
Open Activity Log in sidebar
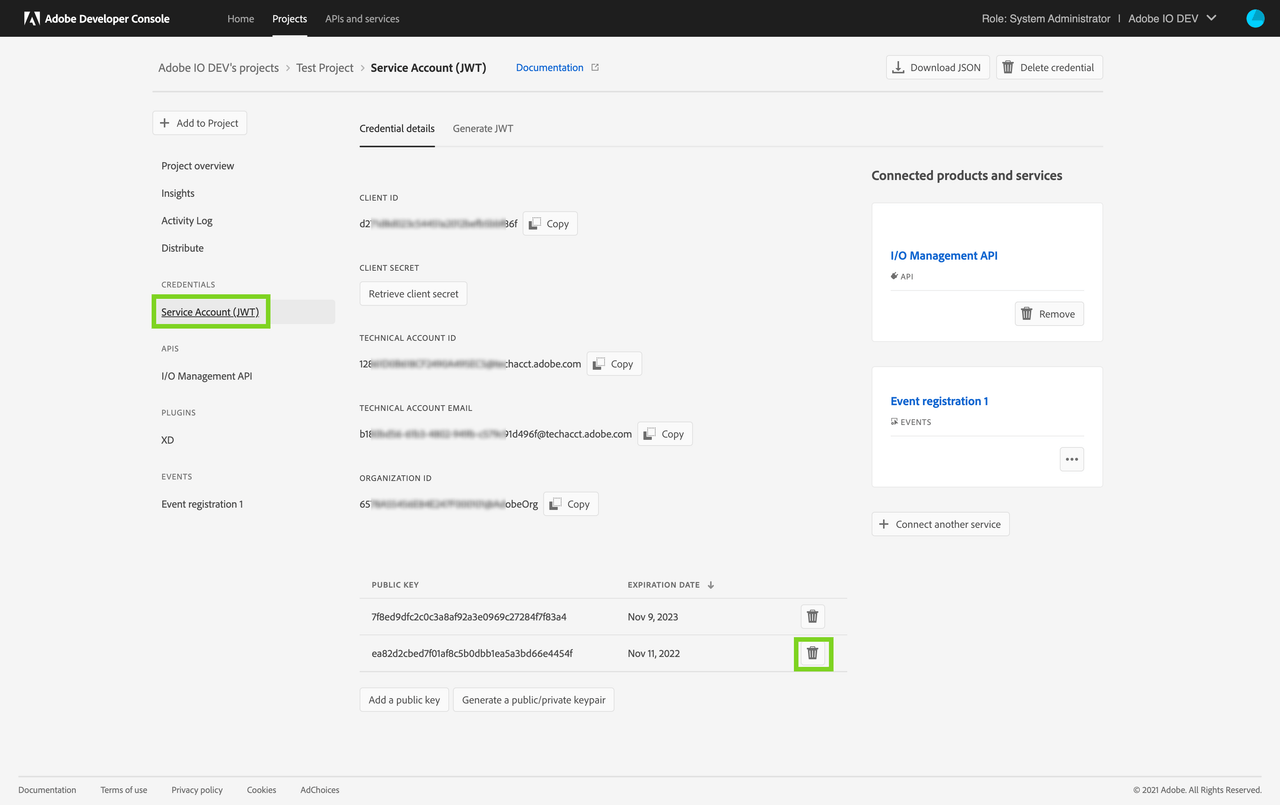pyautogui.click(x=187, y=221)
